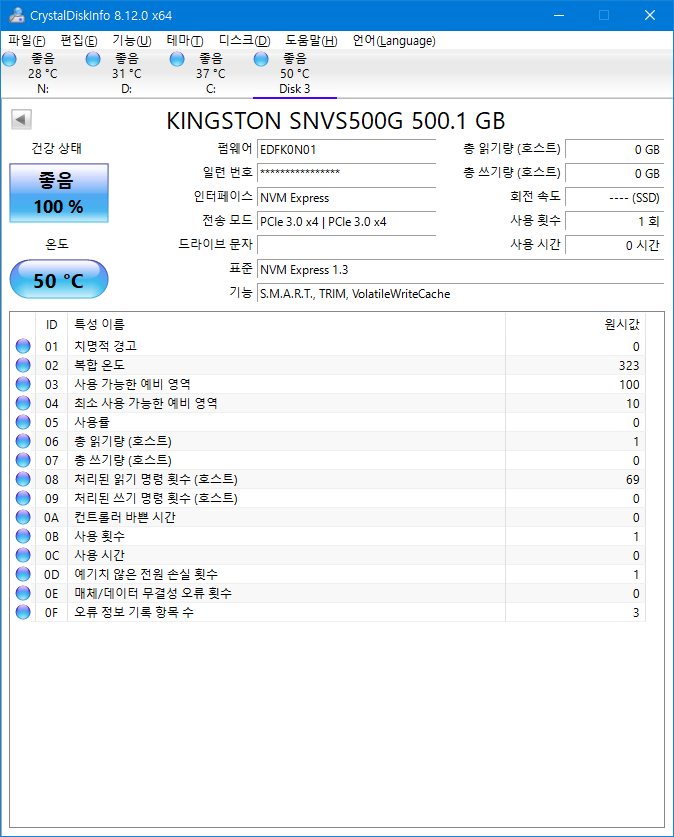Select the 예기치 않은 전원 손실 횟수 row

328,574
